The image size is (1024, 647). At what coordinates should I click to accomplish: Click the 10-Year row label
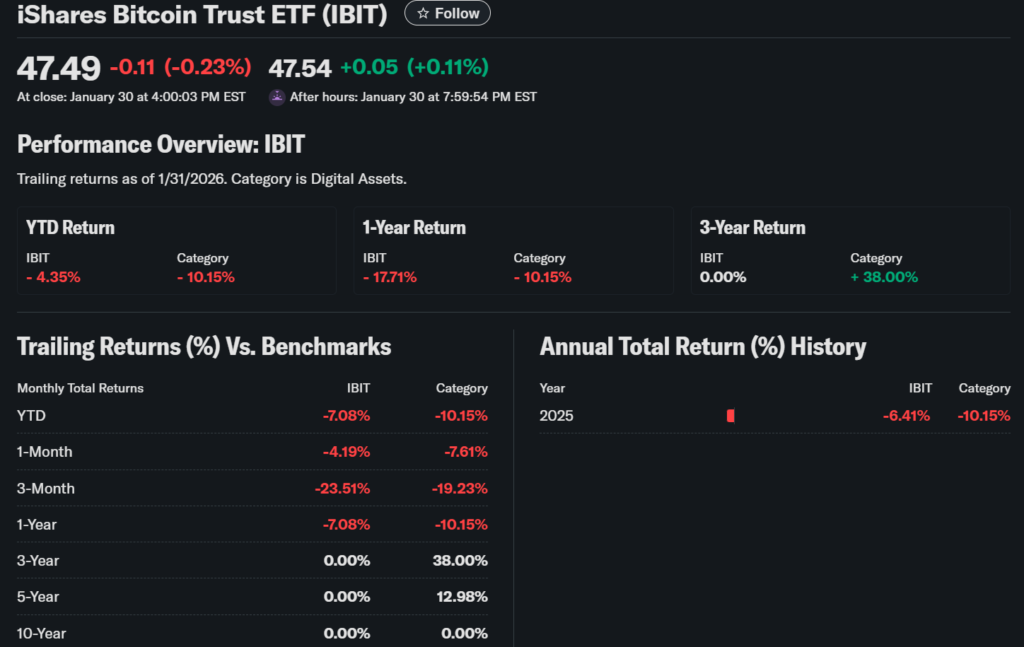(x=42, y=633)
